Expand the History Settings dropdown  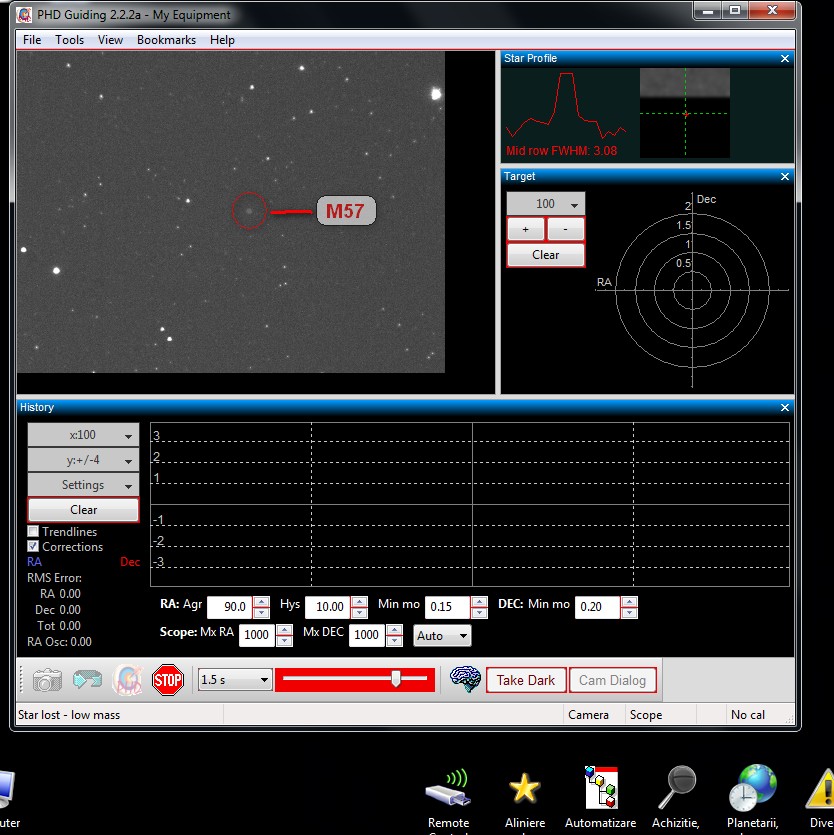coord(83,485)
